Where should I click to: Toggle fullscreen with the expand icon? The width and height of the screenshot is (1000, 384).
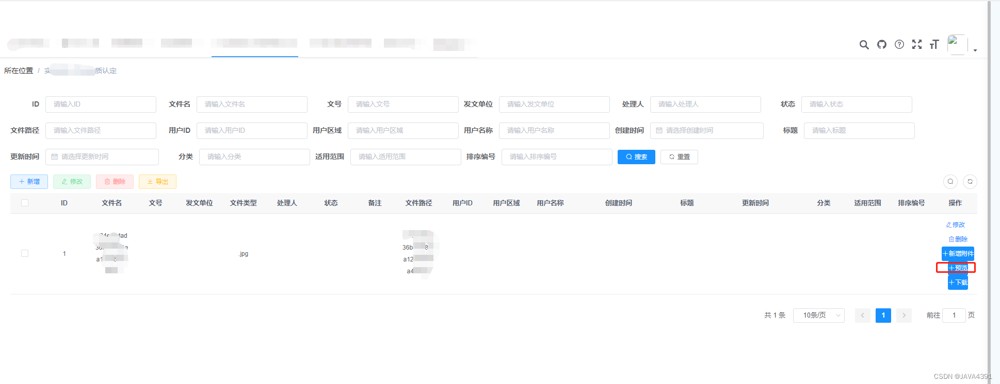pos(917,45)
